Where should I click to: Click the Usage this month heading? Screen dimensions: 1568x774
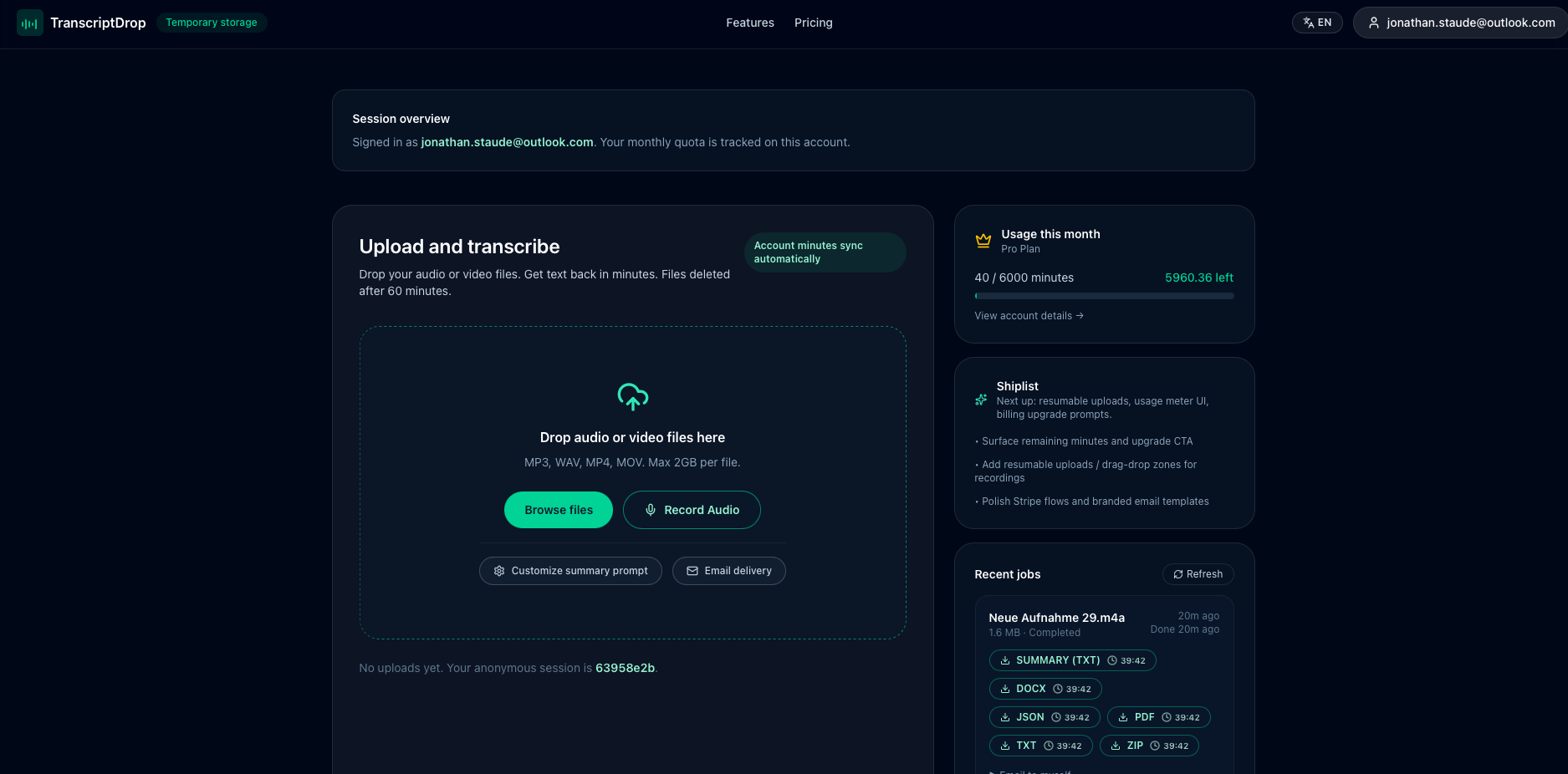tap(1050, 234)
